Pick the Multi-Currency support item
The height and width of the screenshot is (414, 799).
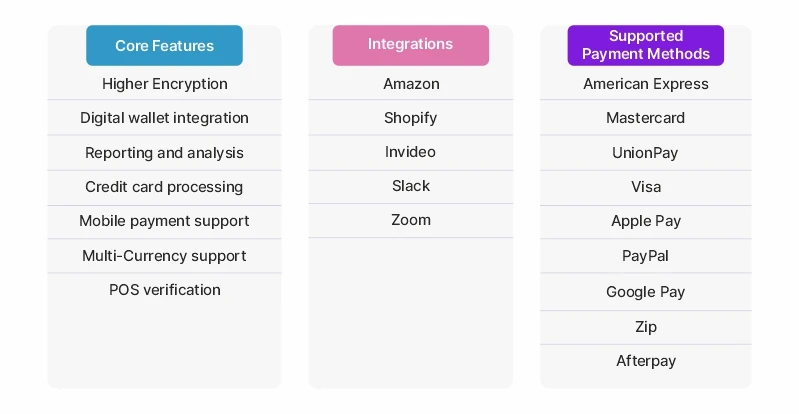click(x=164, y=256)
